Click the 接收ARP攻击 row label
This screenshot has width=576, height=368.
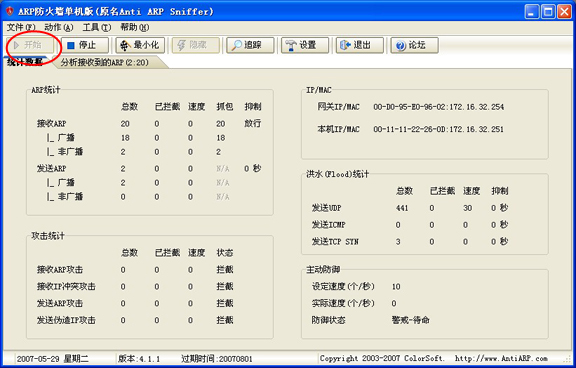[x=60, y=270]
